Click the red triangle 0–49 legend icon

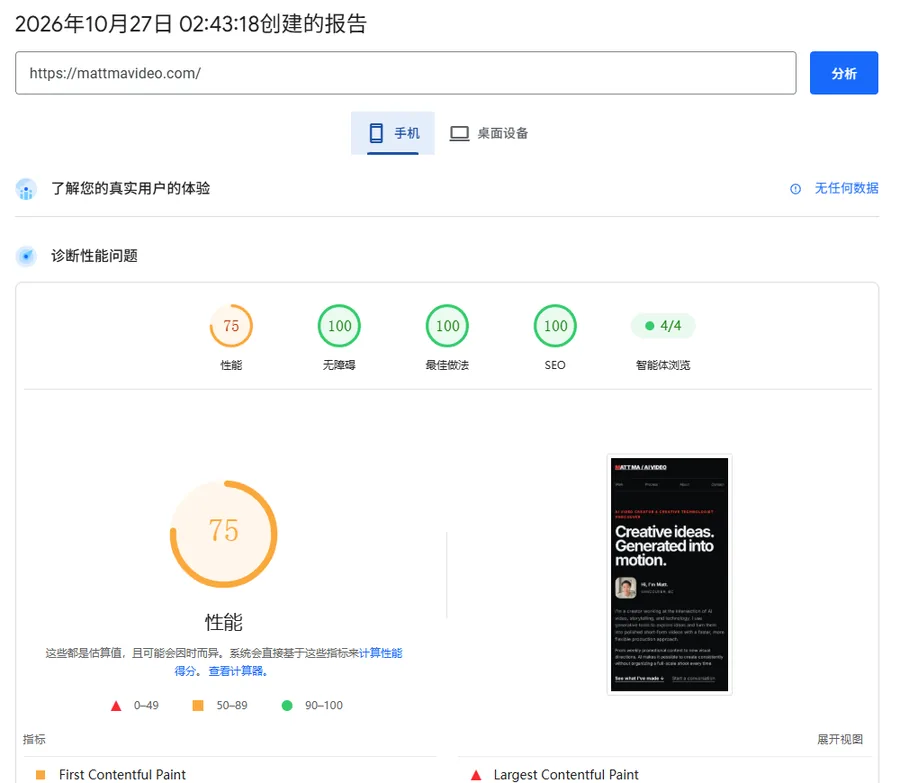[116, 706]
